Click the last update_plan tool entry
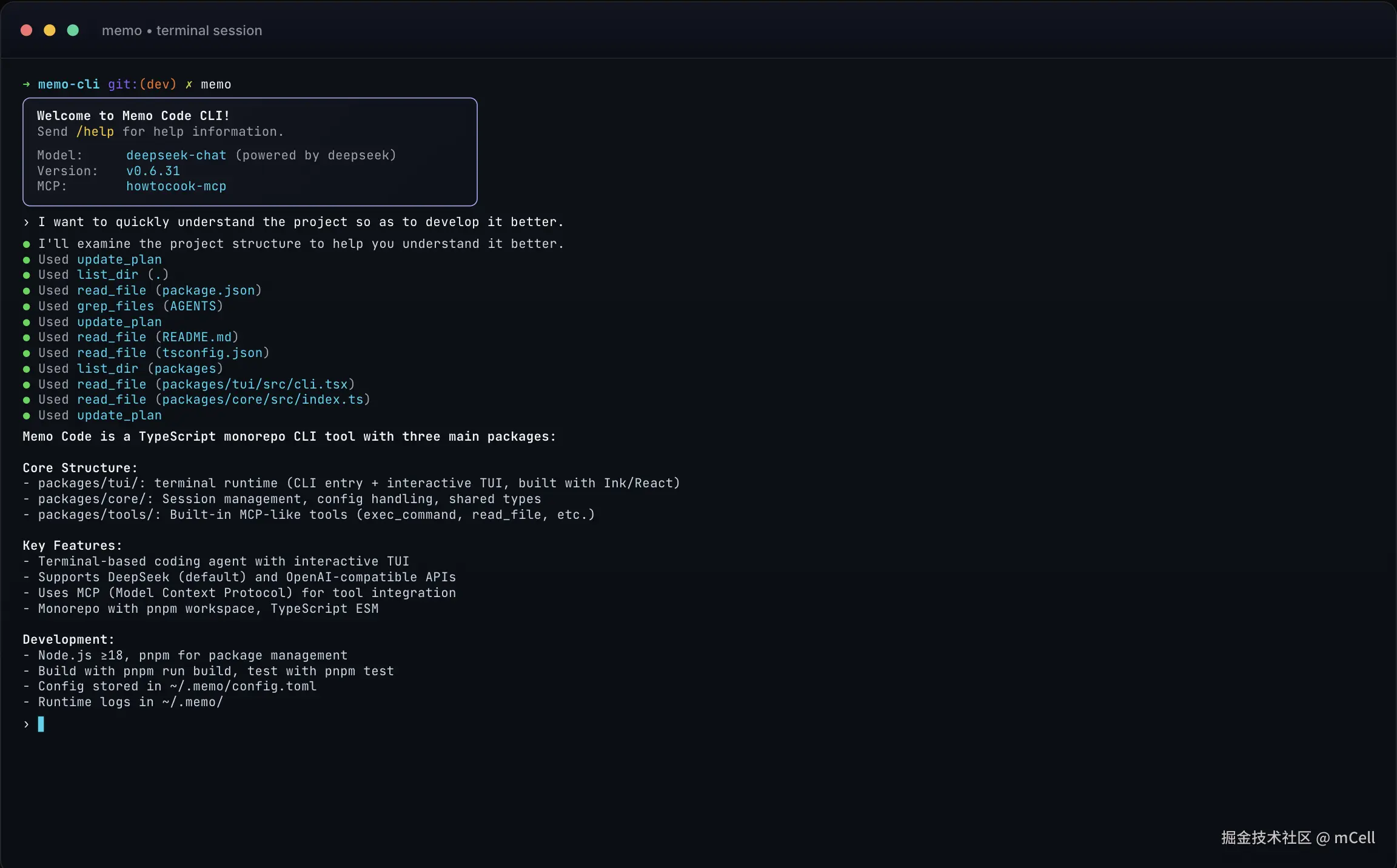Screen dimensions: 1397x868 119,415
